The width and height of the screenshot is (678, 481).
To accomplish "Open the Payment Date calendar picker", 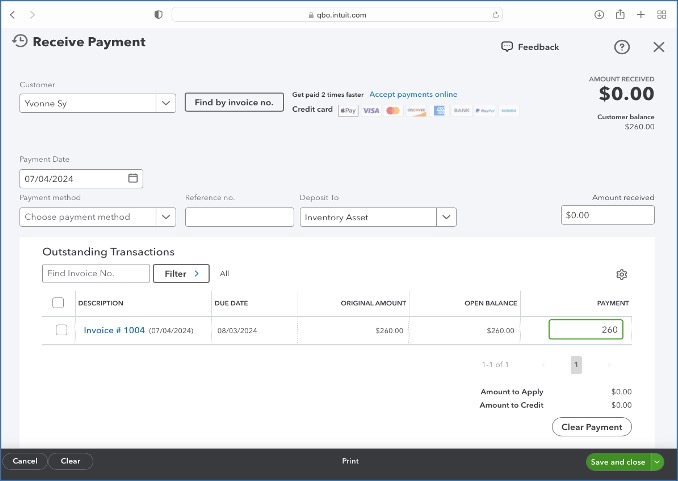I will [x=133, y=178].
